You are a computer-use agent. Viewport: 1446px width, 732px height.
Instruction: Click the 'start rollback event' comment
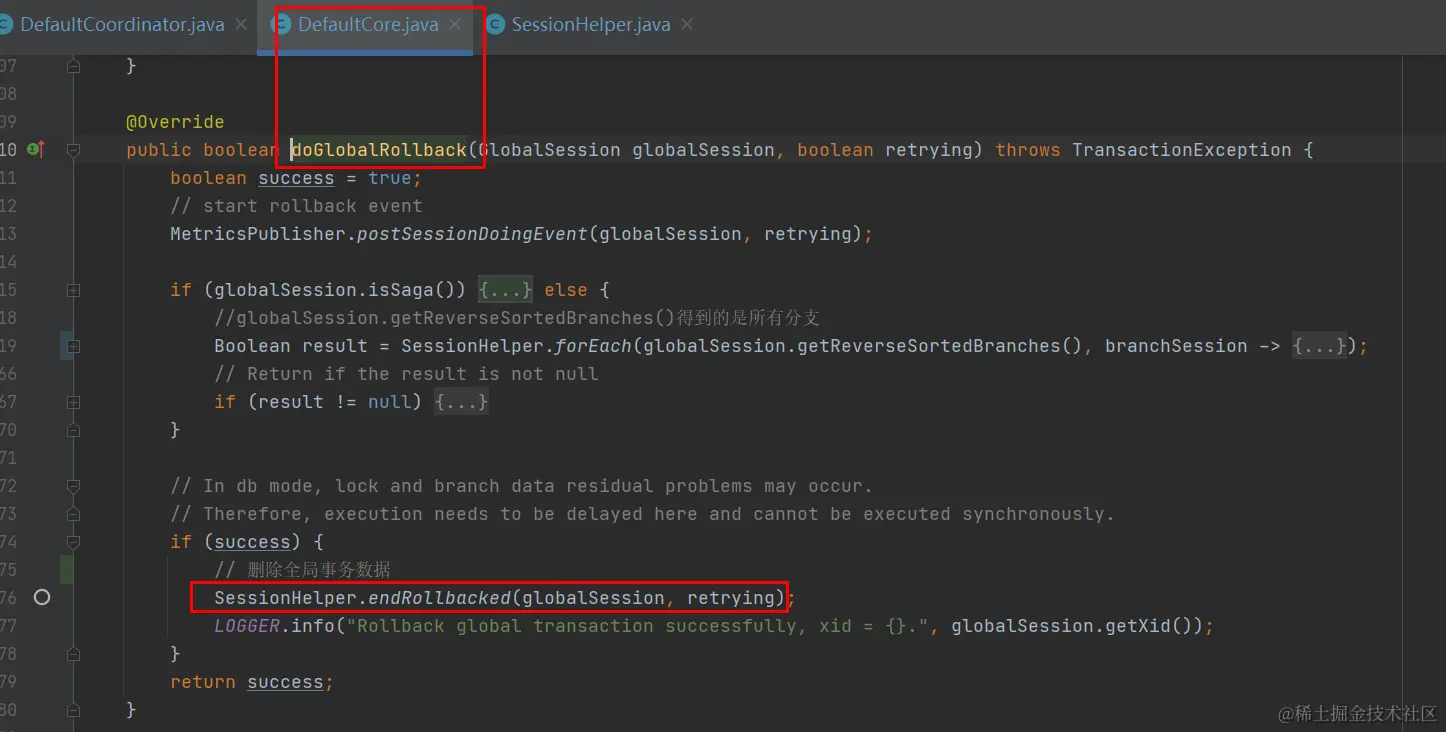(296, 206)
